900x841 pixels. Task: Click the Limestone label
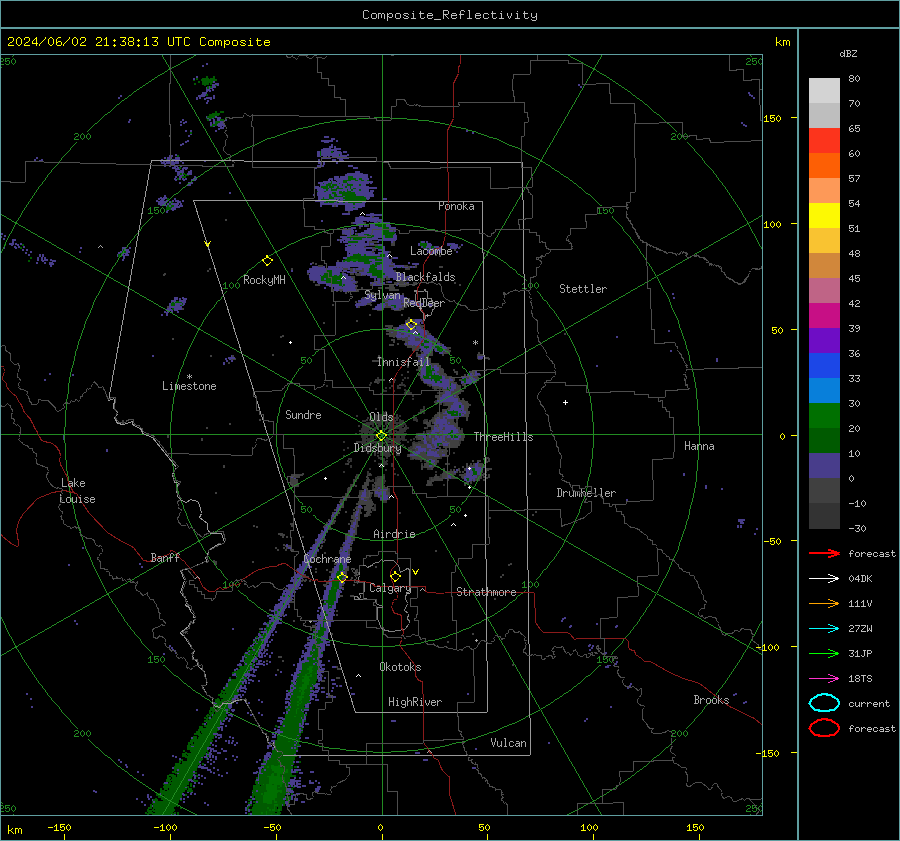189,386
